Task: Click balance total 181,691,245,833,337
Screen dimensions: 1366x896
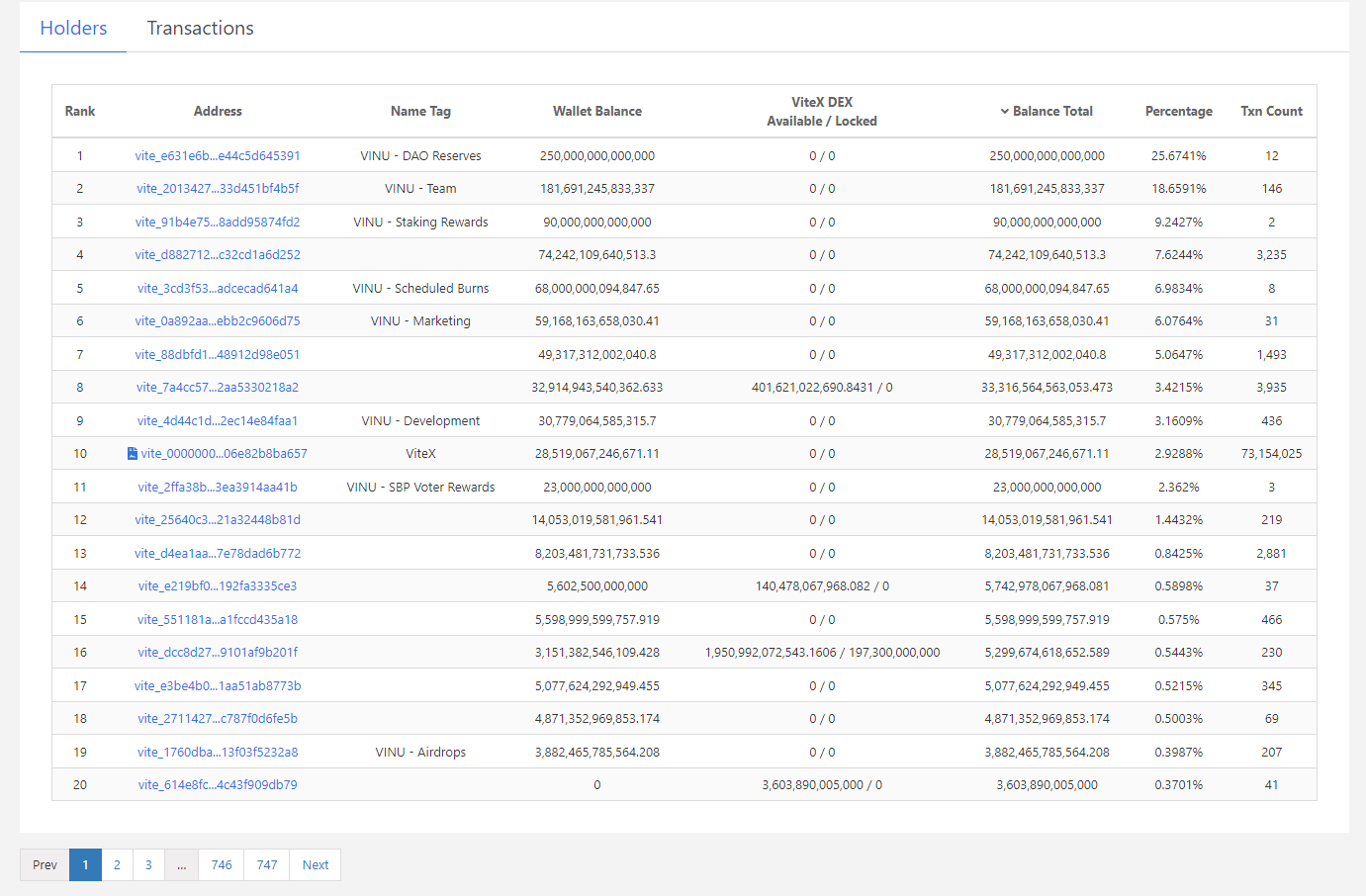Action: click(1047, 189)
